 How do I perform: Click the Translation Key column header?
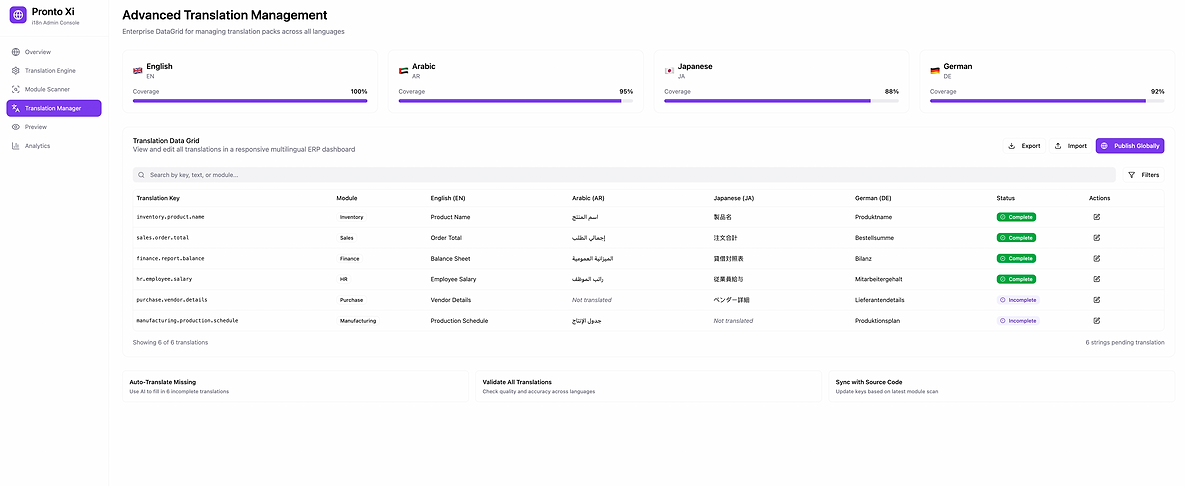click(158, 198)
